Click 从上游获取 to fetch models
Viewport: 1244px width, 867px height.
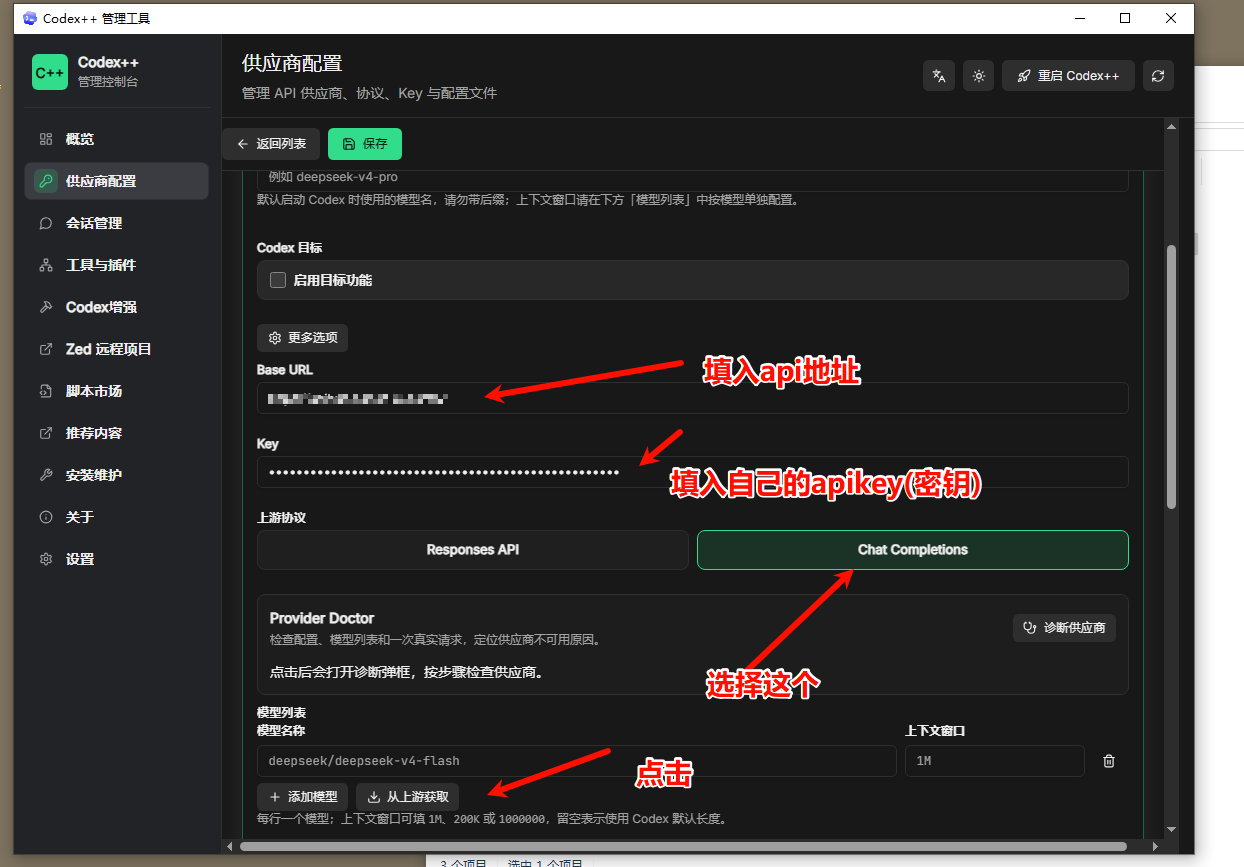click(x=407, y=797)
